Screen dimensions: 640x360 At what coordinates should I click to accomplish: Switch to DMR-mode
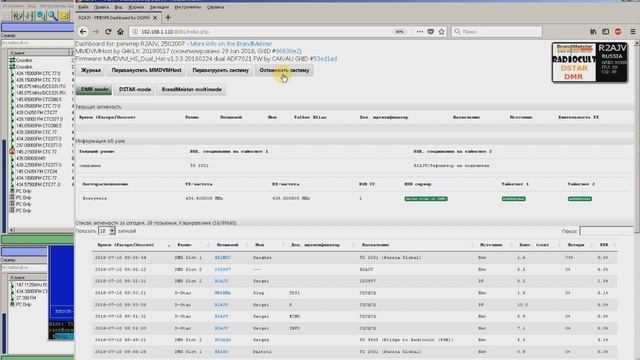point(94,89)
